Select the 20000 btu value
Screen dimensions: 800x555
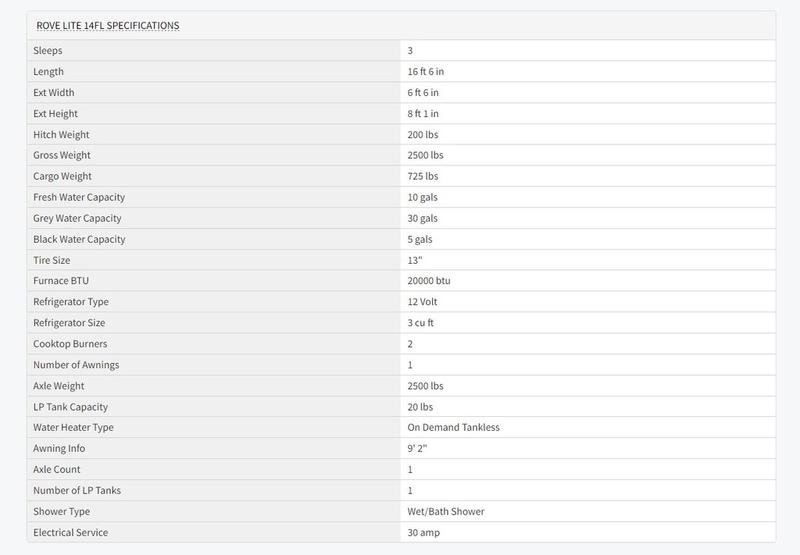429,281
